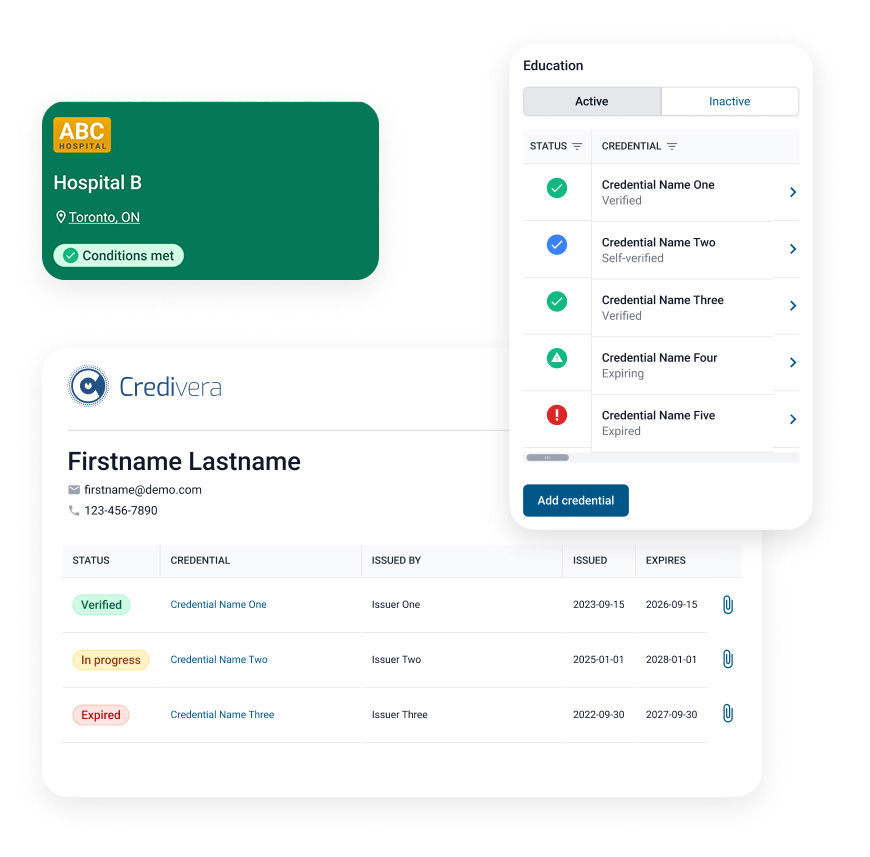
Task: Click the paperclip attachment for Credential Name One
Action: [727, 604]
